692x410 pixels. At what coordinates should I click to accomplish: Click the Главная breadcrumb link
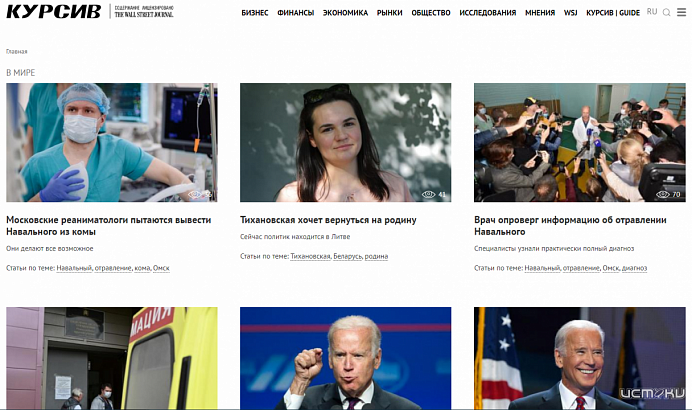click(17, 51)
